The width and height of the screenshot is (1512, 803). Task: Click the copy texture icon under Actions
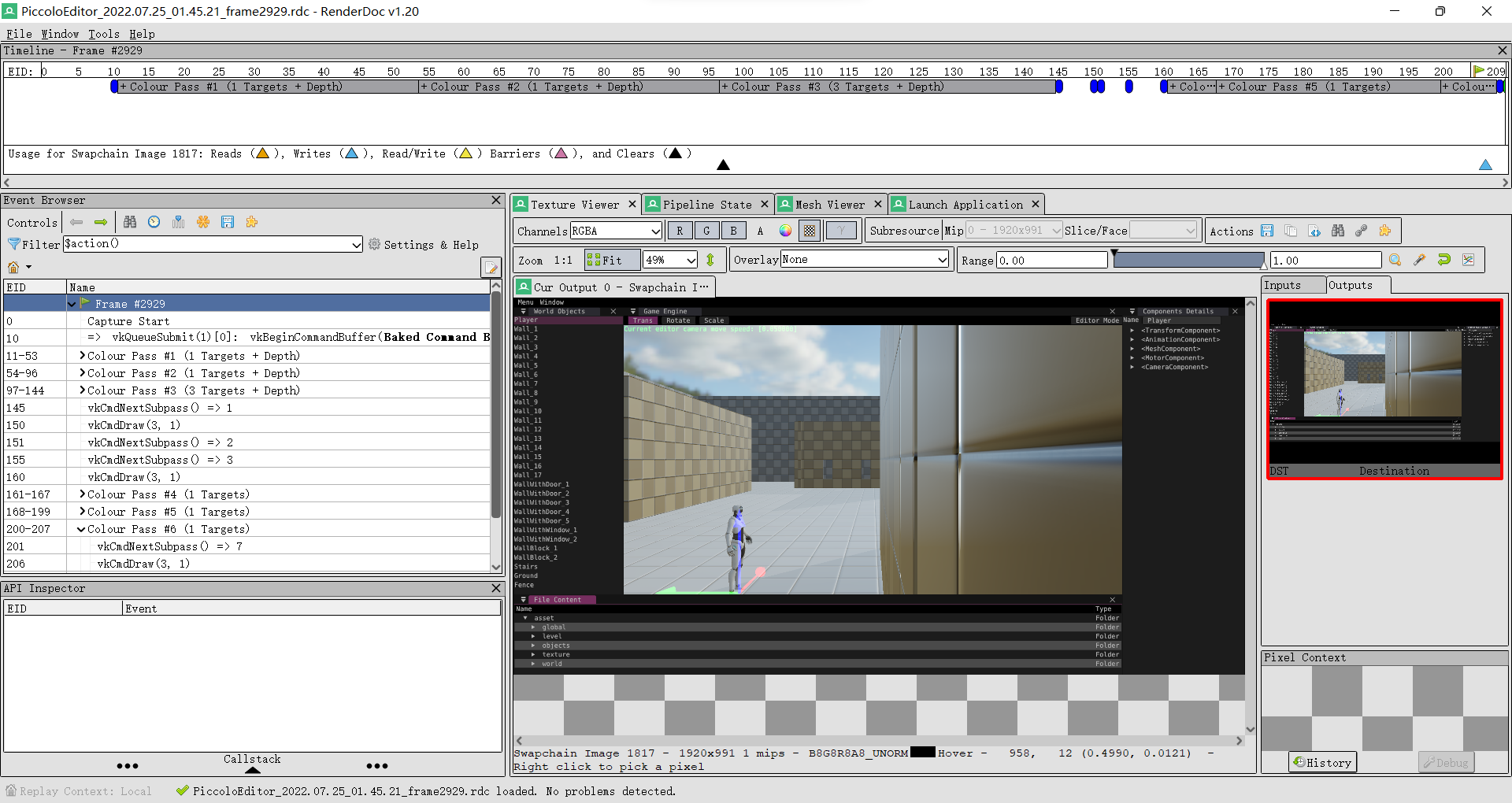(x=1291, y=231)
